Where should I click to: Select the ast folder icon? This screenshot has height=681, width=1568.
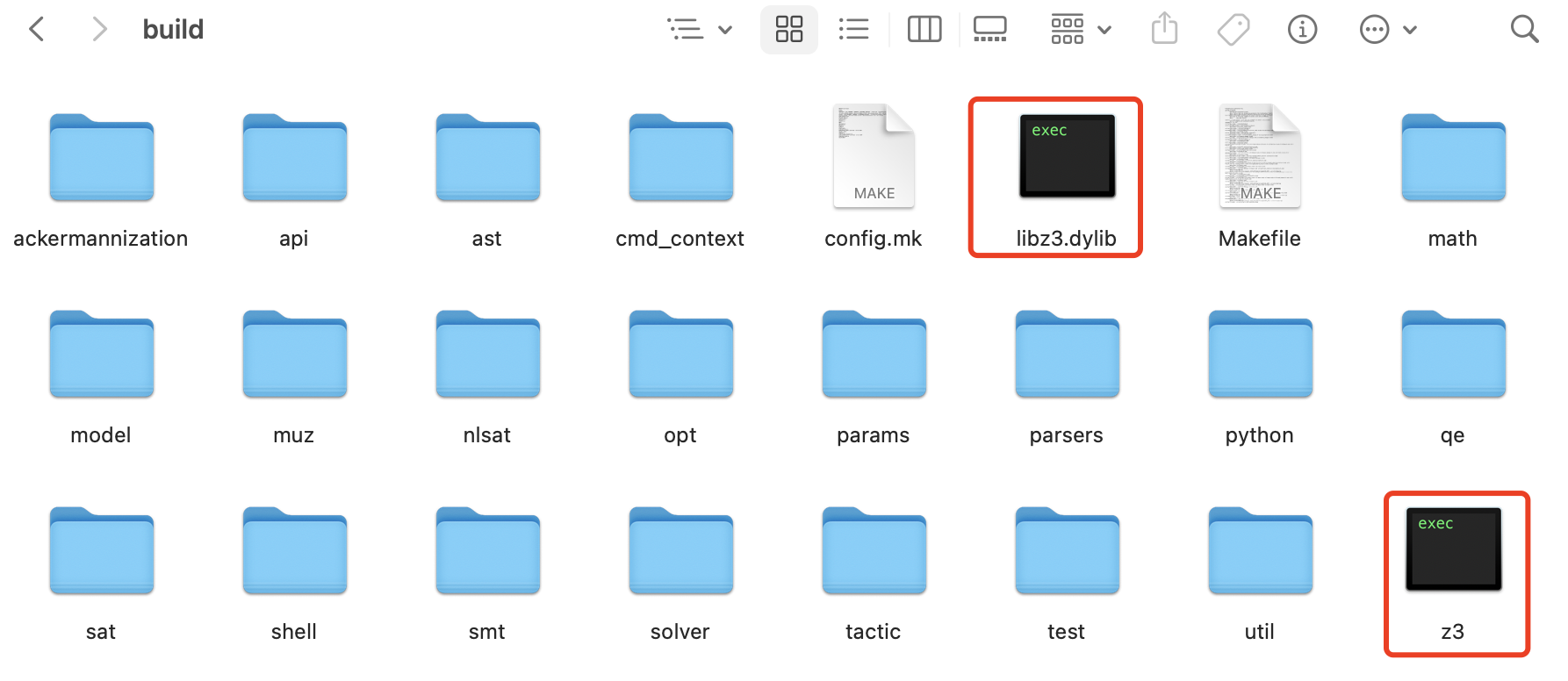(x=487, y=158)
